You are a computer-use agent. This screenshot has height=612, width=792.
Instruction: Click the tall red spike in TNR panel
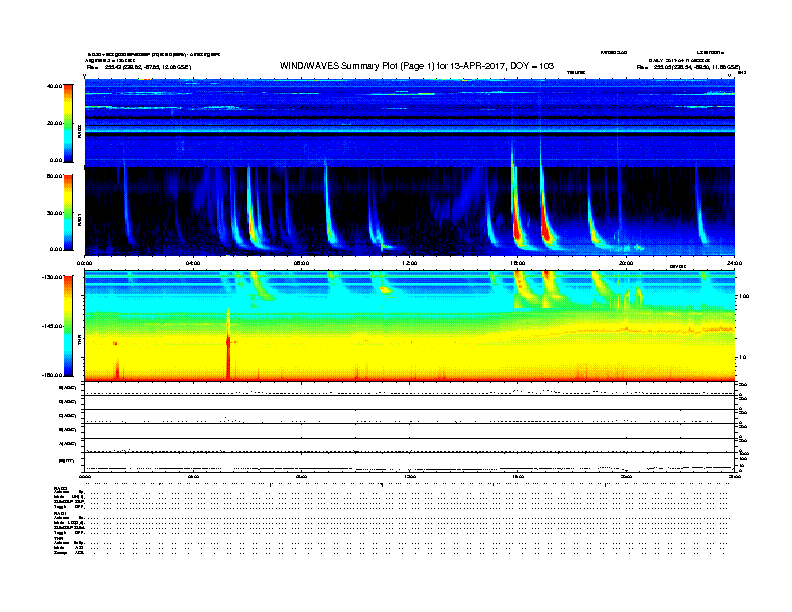click(x=228, y=343)
